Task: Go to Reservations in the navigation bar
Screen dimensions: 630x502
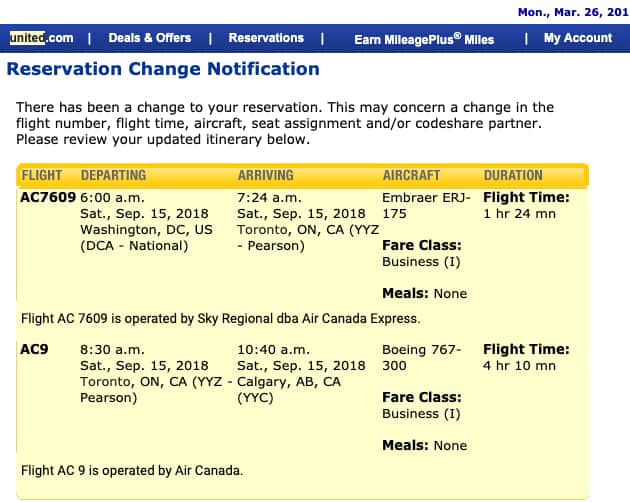Action: tap(266, 38)
